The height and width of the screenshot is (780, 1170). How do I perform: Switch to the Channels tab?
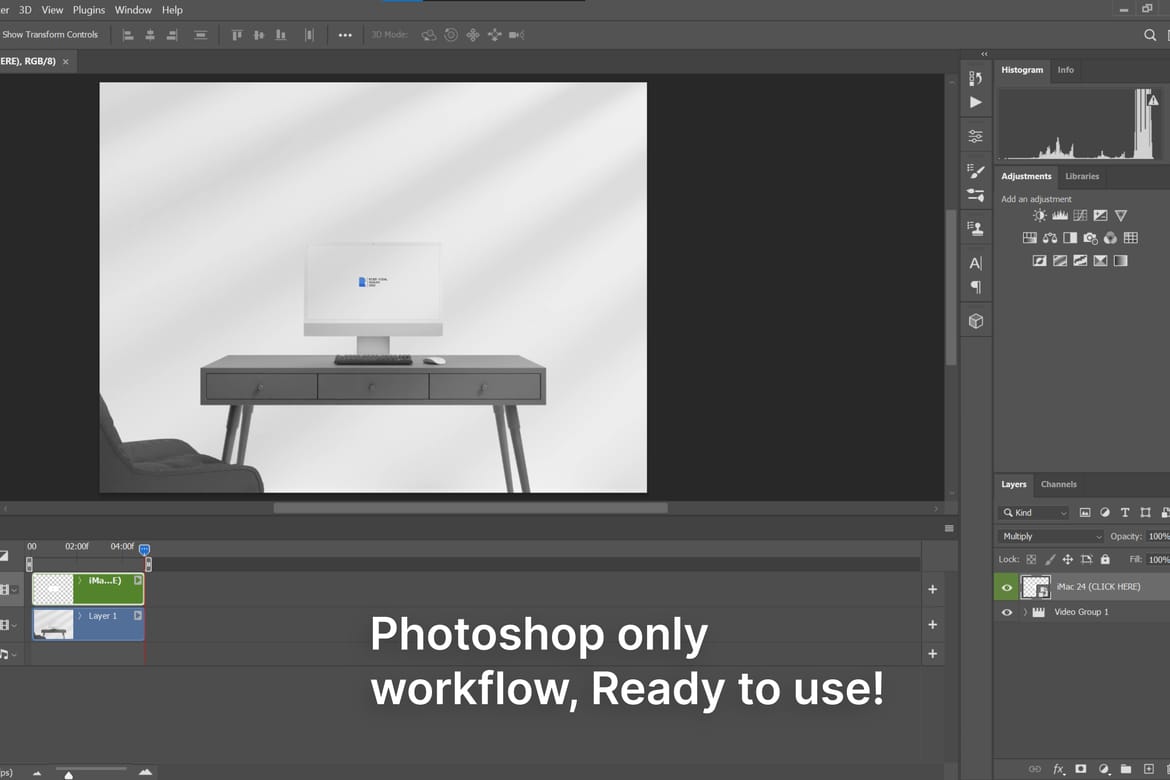[x=1059, y=484]
